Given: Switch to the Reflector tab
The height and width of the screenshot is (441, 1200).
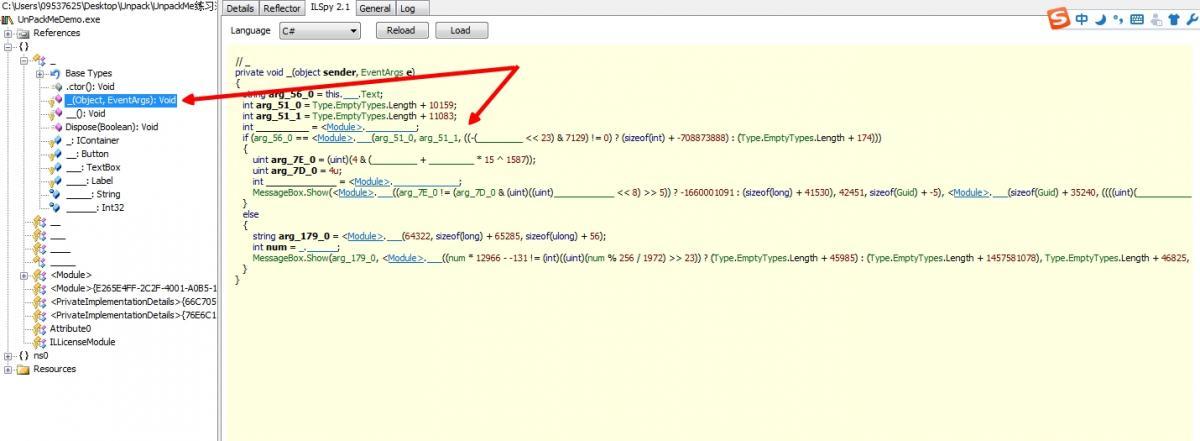Looking at the screenshot, I should [281, 8].
